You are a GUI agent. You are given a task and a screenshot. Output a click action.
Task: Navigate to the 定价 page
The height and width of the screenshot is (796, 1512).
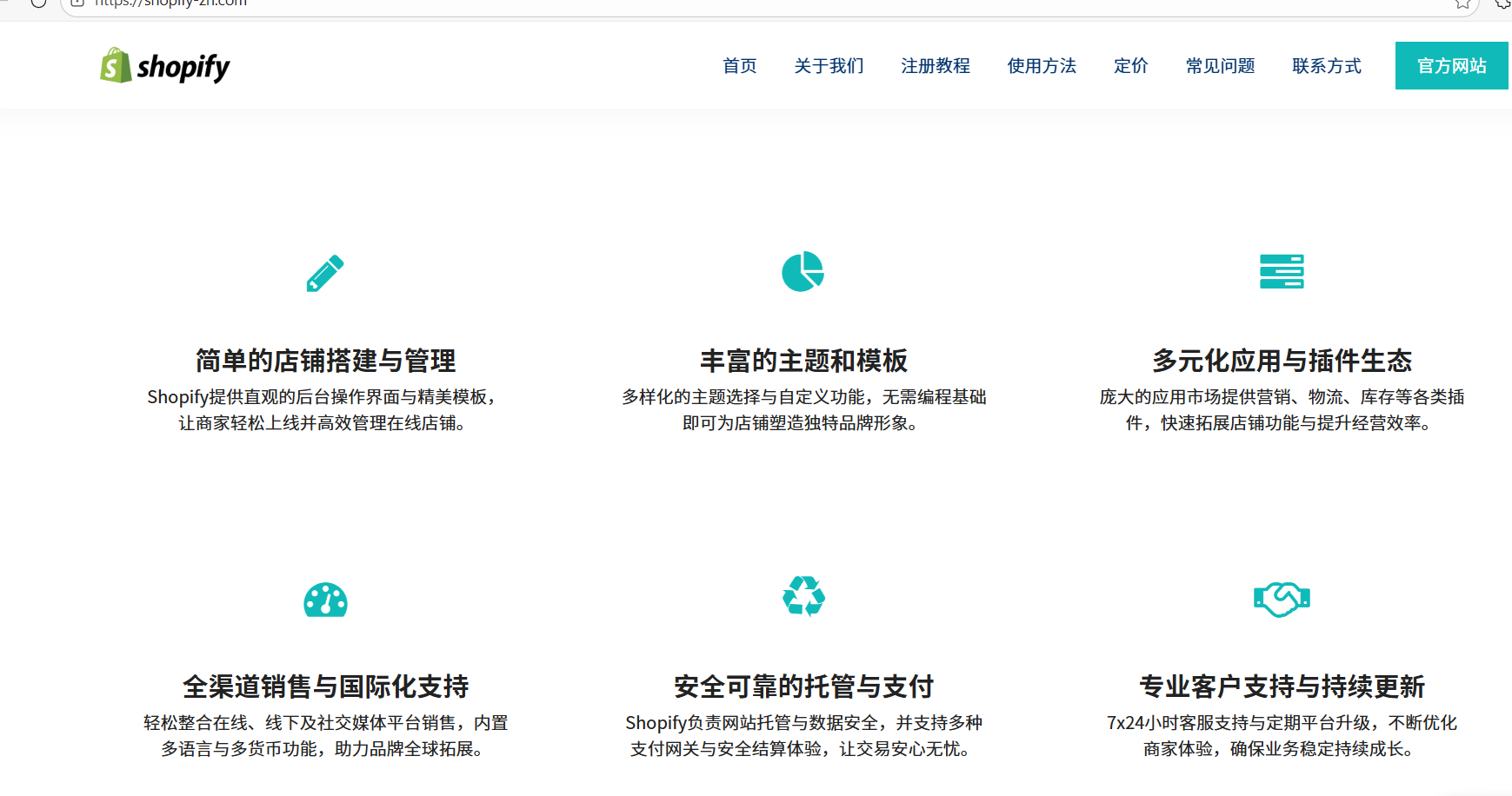1131,66
